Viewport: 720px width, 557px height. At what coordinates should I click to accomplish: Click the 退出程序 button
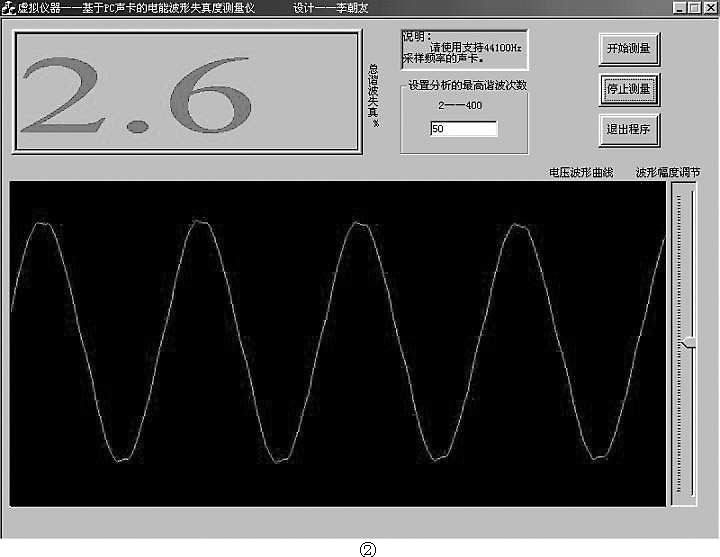pos(629,129)
